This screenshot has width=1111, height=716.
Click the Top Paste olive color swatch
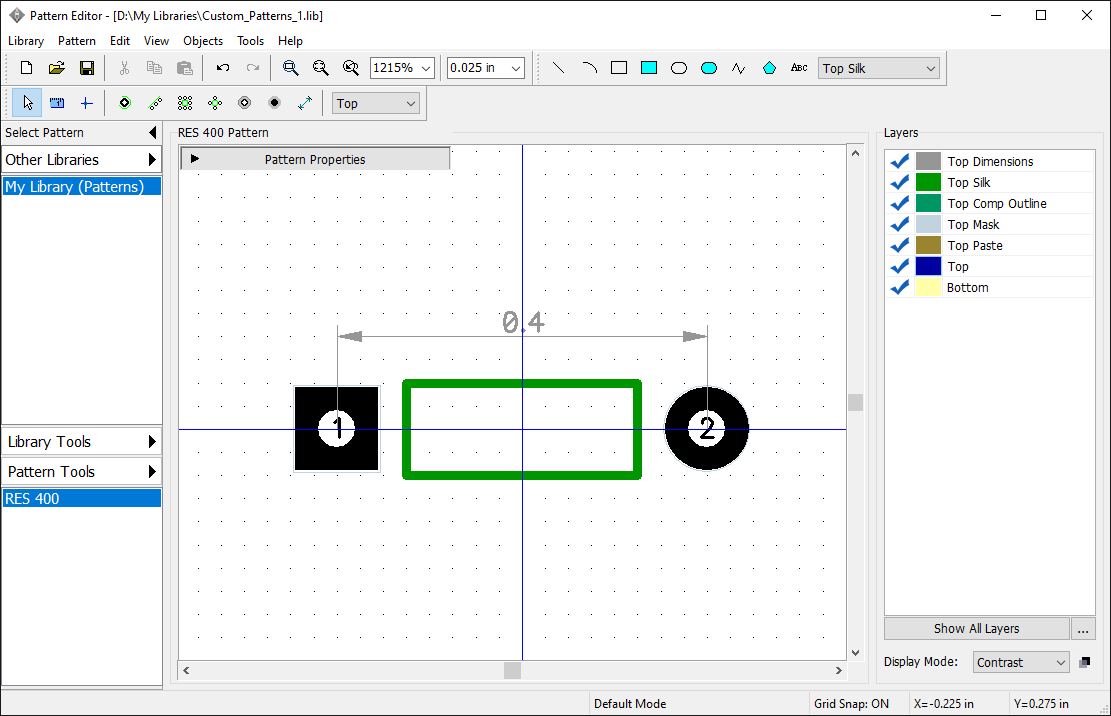[928, 246]
